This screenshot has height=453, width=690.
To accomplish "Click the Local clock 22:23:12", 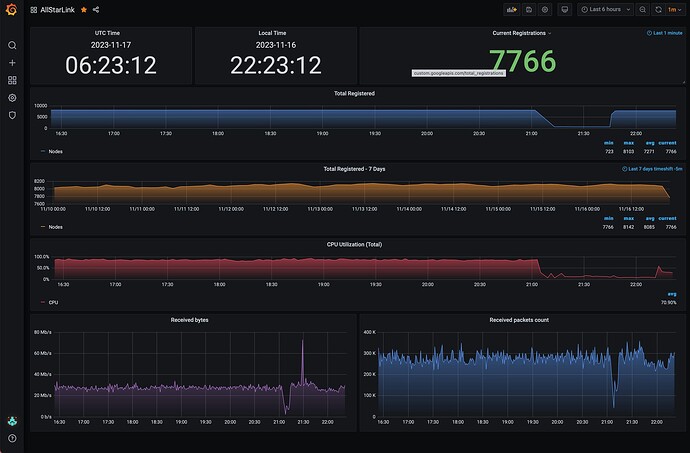I will point(276,65).
